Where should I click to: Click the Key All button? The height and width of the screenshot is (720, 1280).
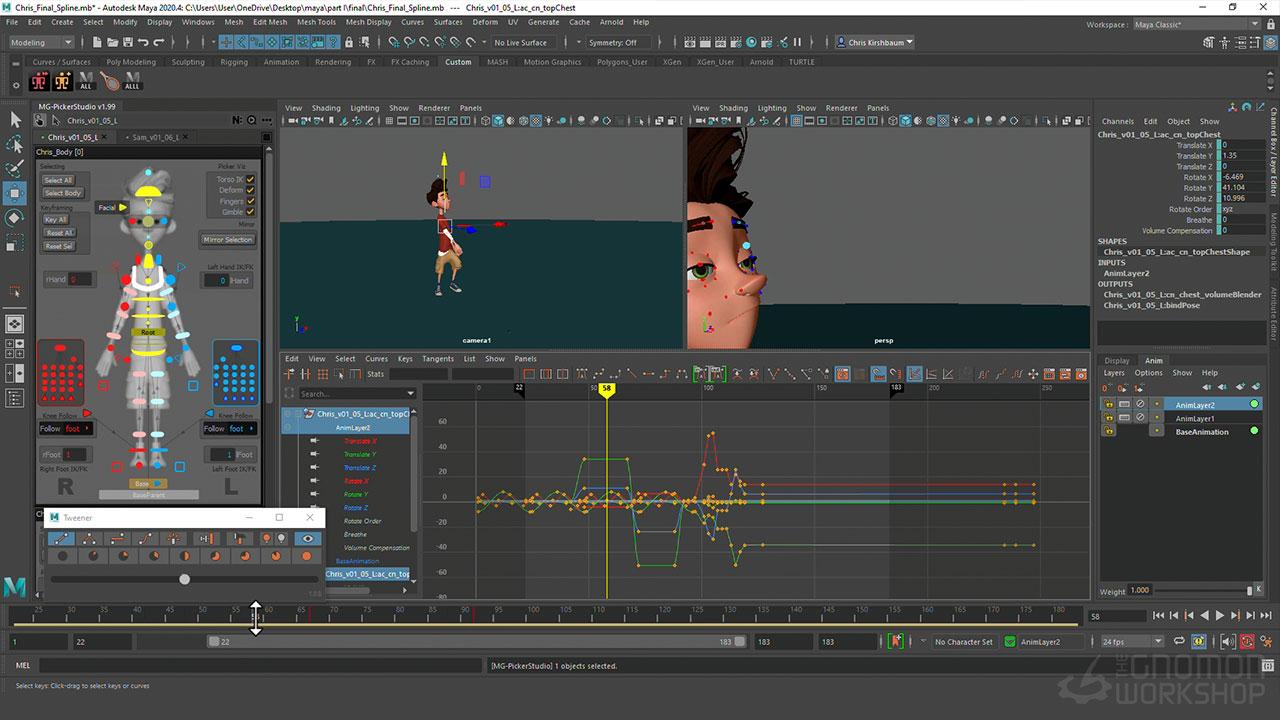pyautogui.click(x=56, y=220)
